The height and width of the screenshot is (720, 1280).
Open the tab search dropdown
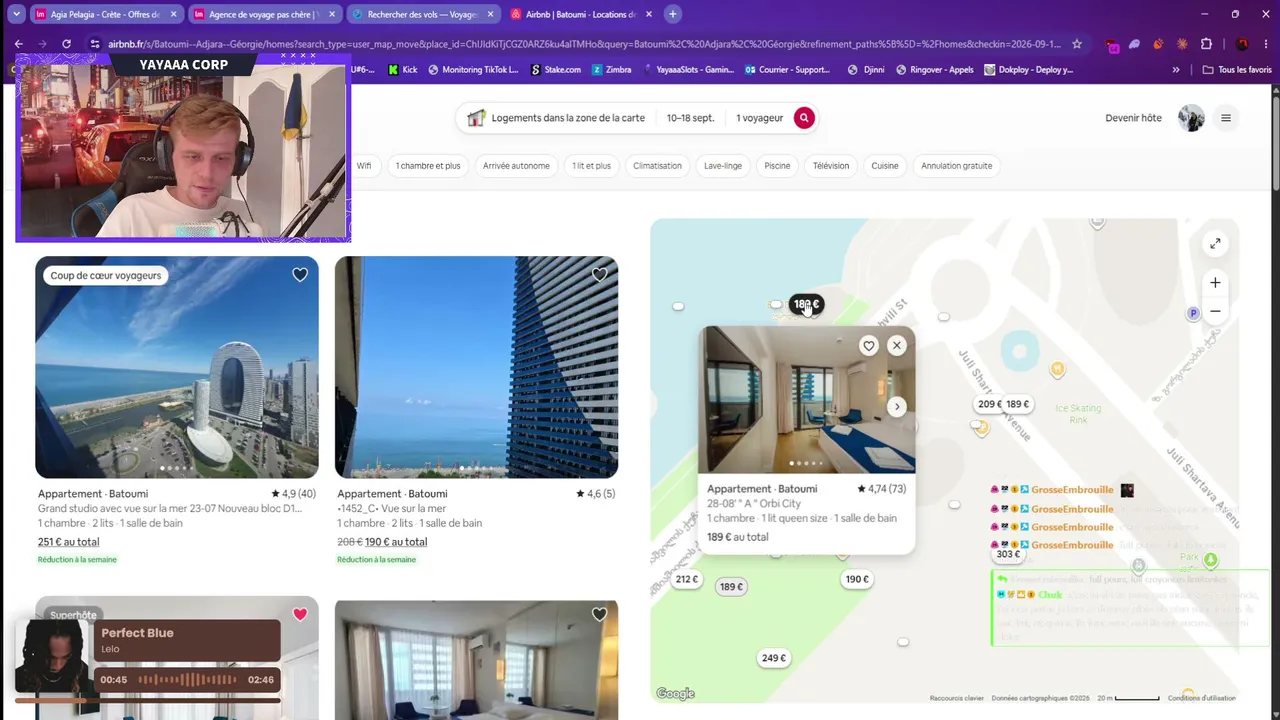16,14
